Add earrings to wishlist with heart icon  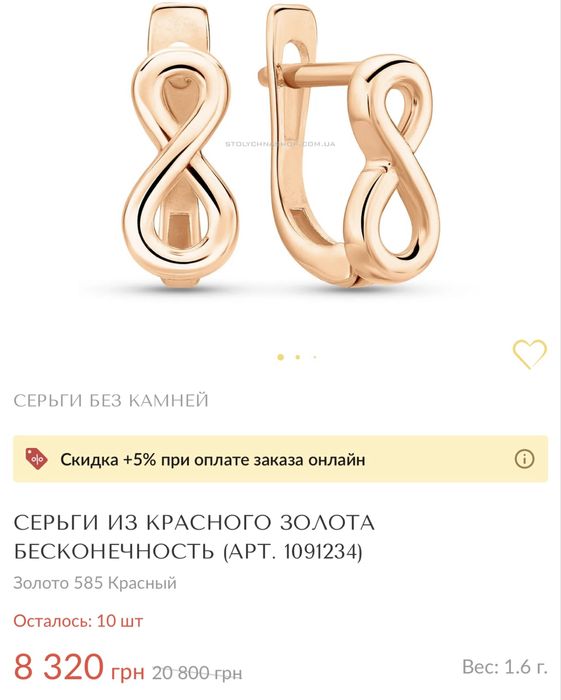tap(529, 354)
